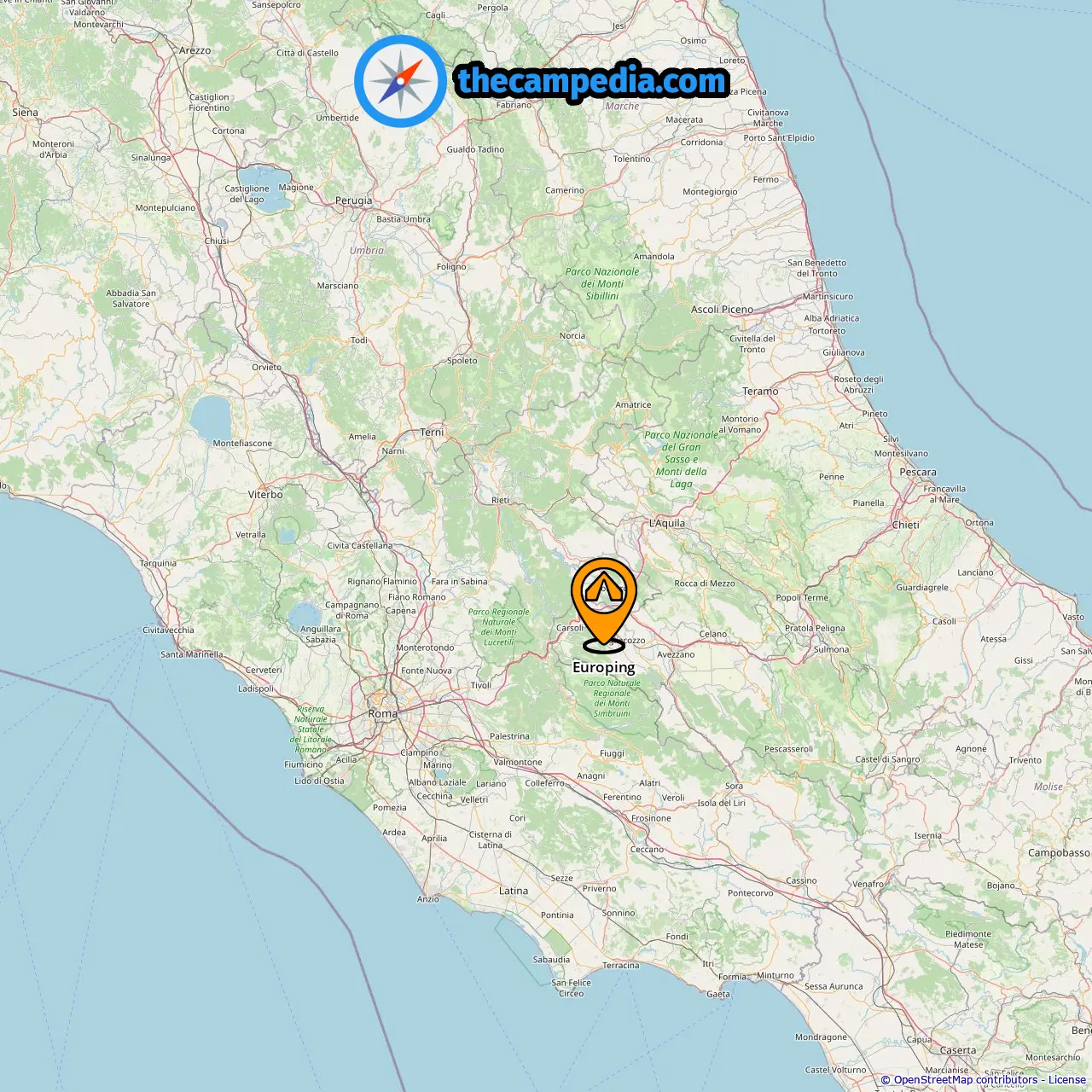The width and height of the screenshot is (1092, 1092).
Task: Click the Siena city label
Action: point(25,112)
